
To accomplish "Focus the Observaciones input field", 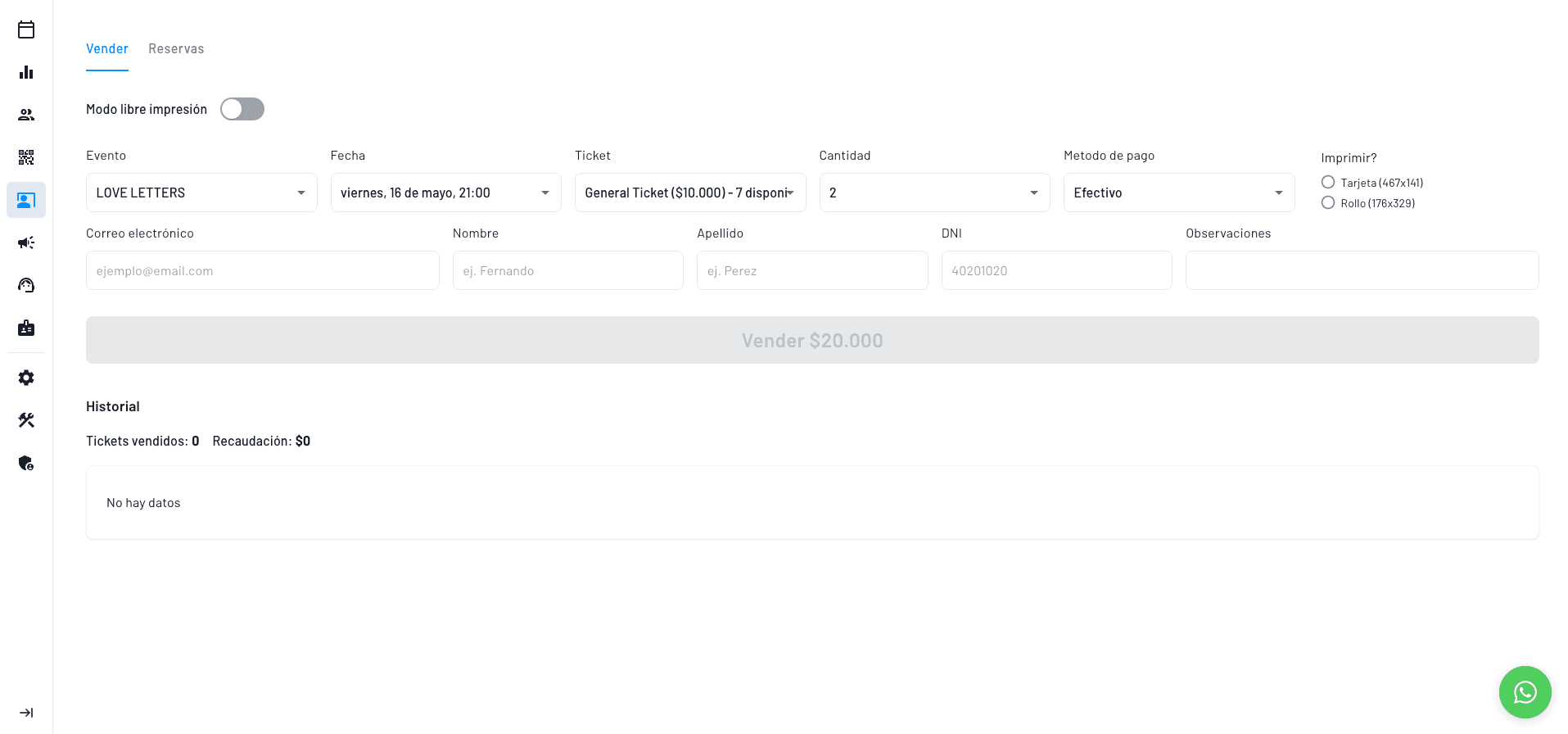I will click(1362, 270).
